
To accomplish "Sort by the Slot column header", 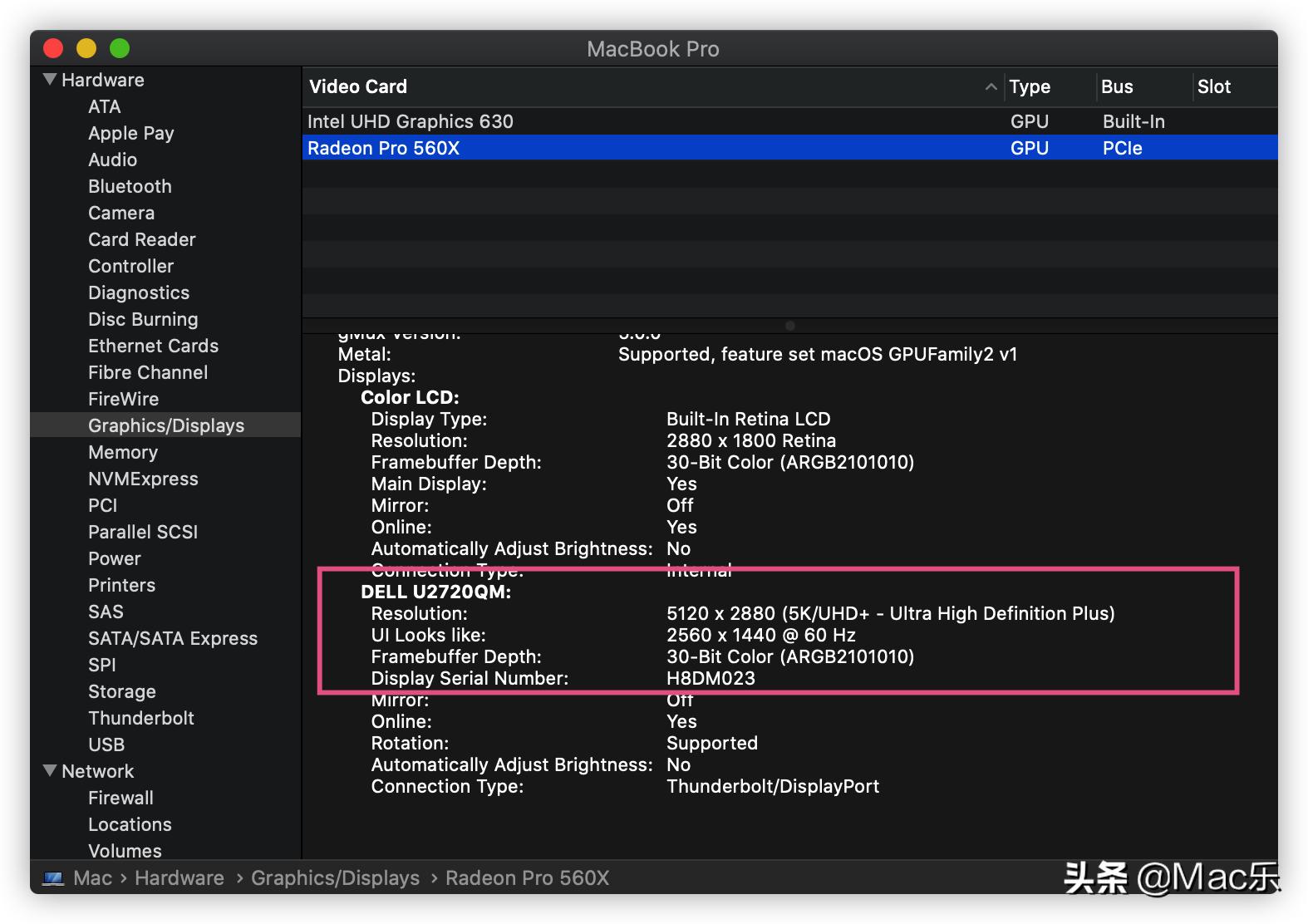I will click(x=1213, y=86).
